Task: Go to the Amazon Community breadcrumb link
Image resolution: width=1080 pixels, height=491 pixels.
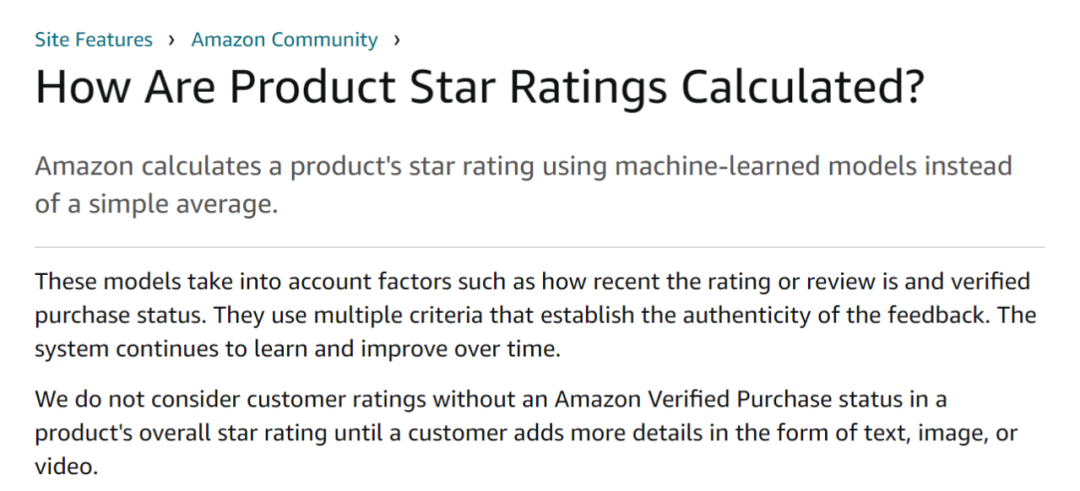Action: 284,39
